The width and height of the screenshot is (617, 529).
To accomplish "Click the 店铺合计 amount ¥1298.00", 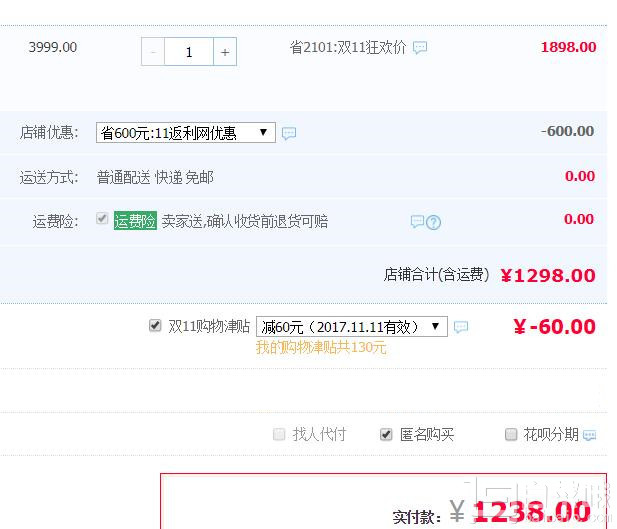I will pos(548,276).
